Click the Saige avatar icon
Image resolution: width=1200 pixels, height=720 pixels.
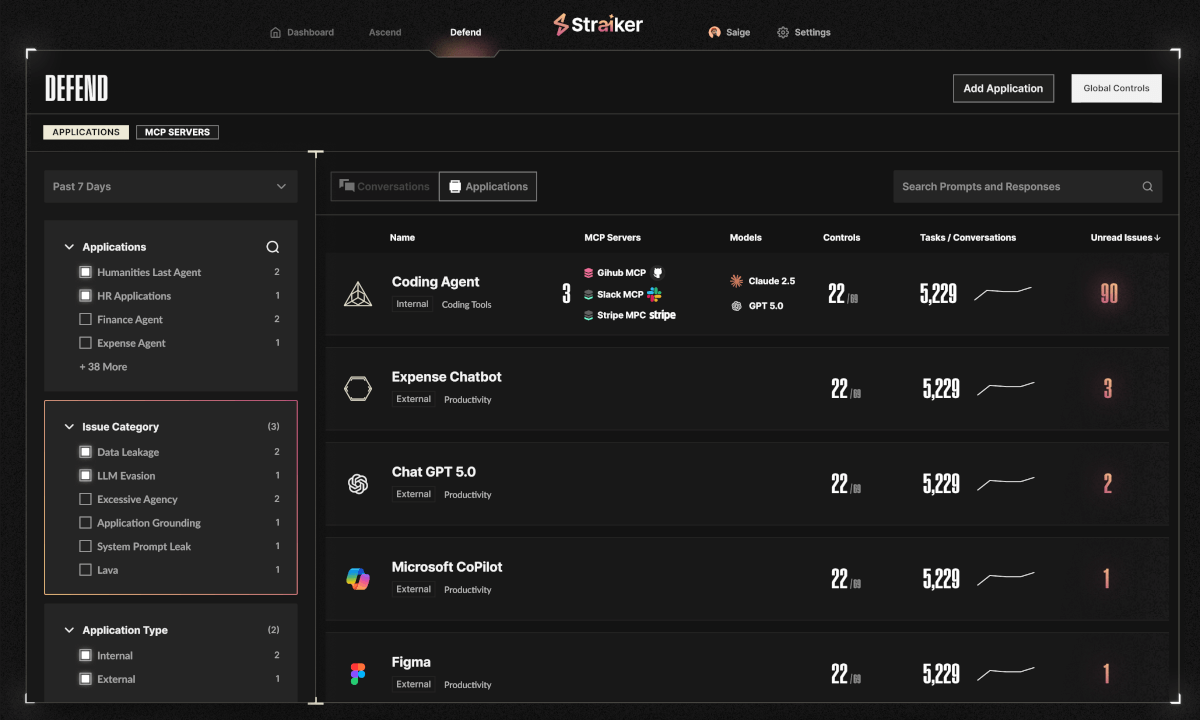coord(714,32)
